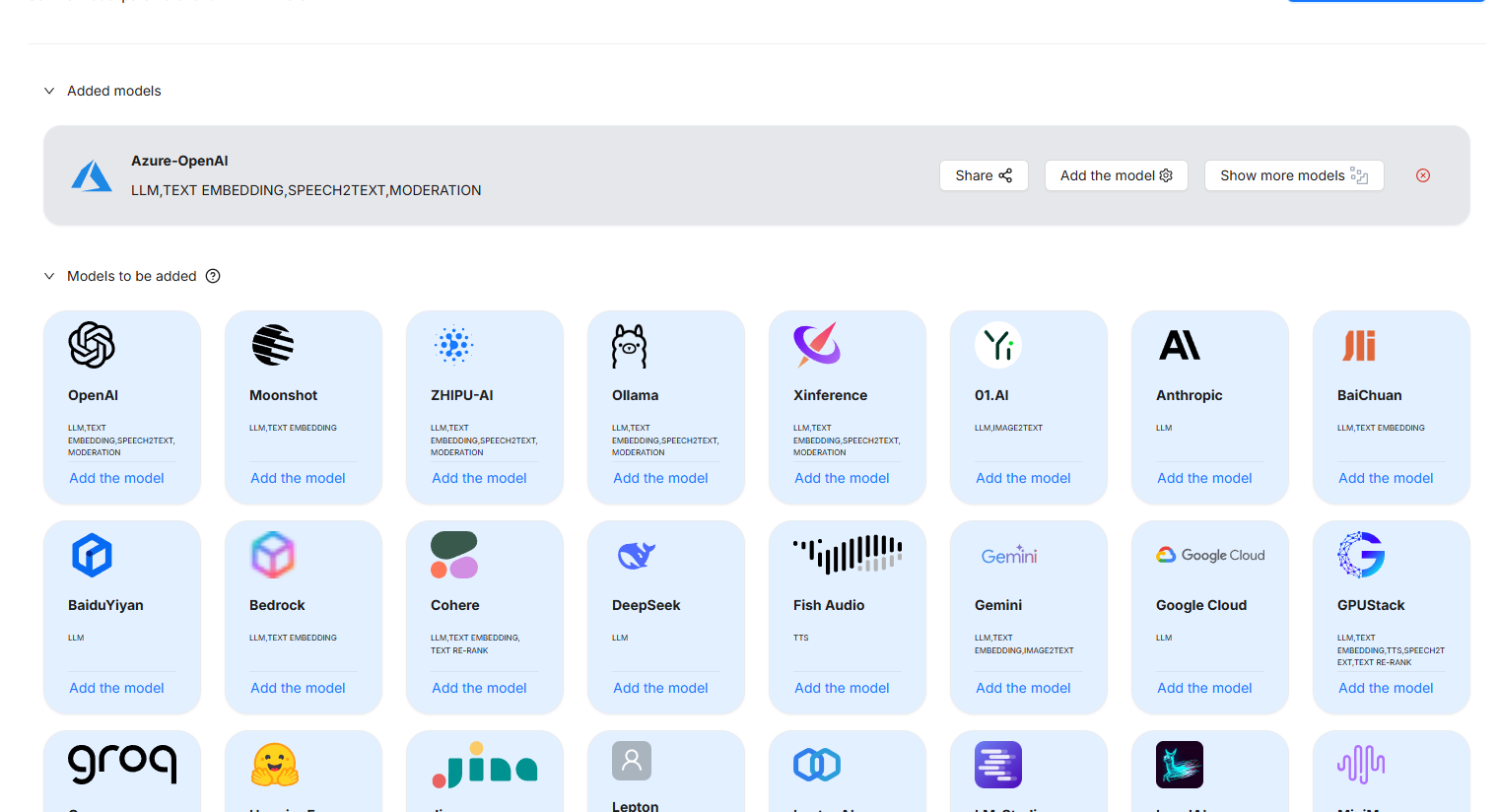Click the Anthropic logo icon

point(1180,345)
